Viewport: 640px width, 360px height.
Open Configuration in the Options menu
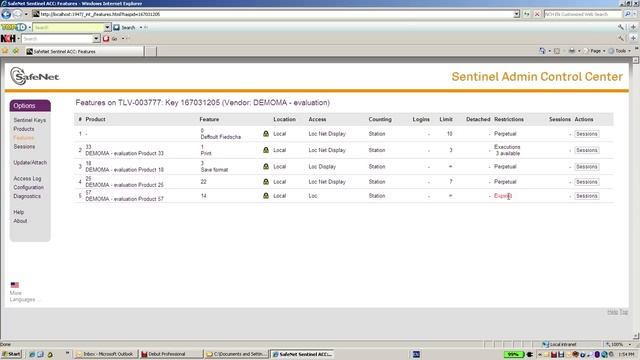point(29,187)
